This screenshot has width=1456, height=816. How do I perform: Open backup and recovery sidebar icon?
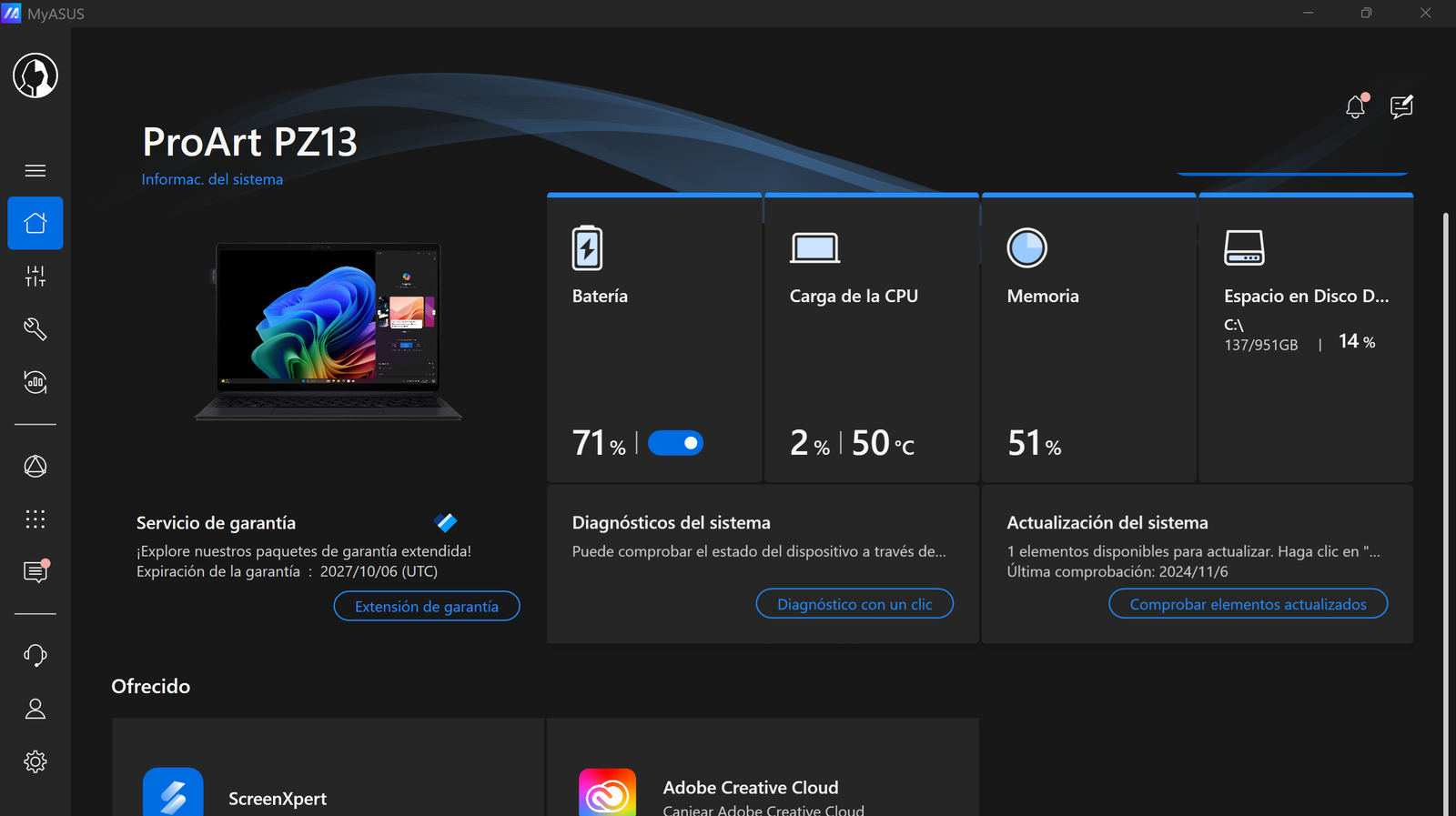coord(35,382)
